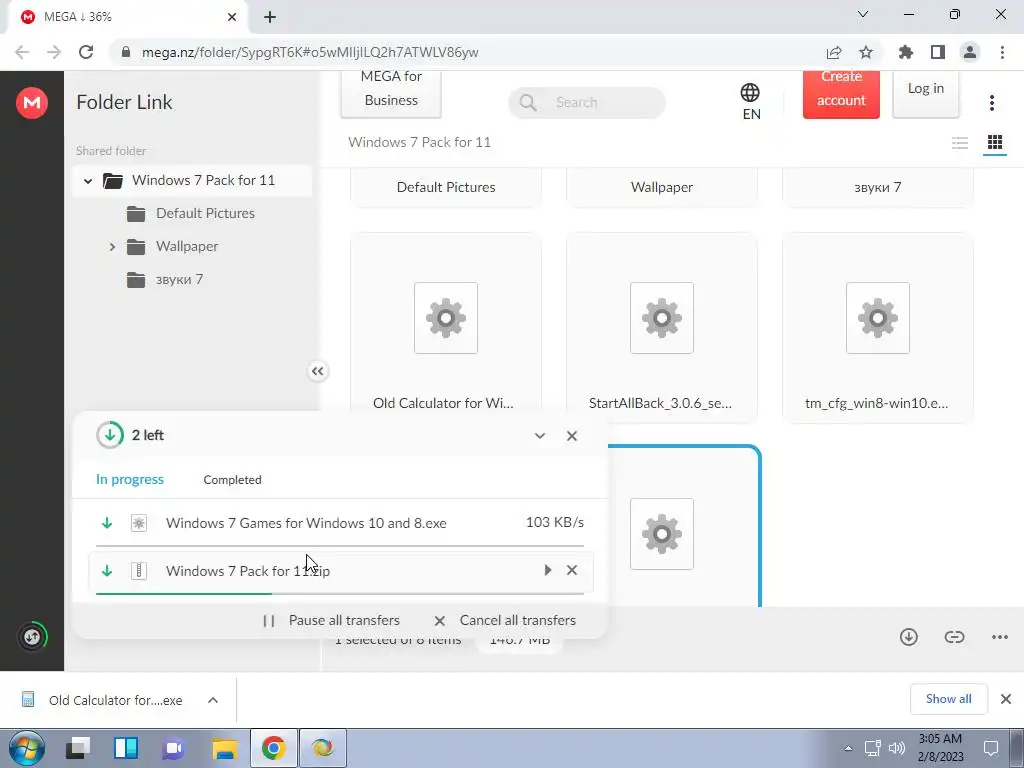Click the browser address bar URL
This screenshot has width=1024, height=768.
[310, 52]
